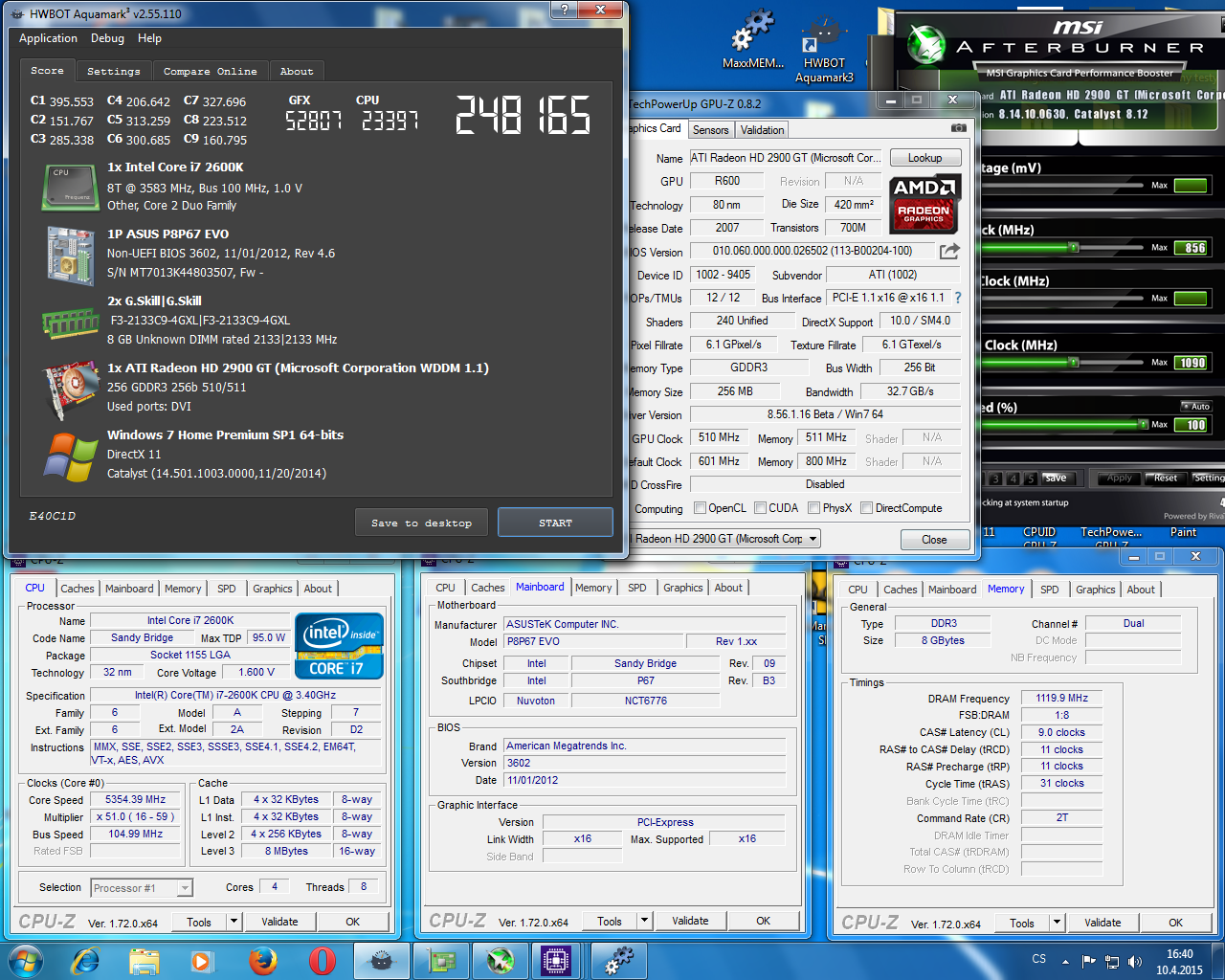
Task: Select profile slot 5 in Afterburner
Action: (1031, 479)
